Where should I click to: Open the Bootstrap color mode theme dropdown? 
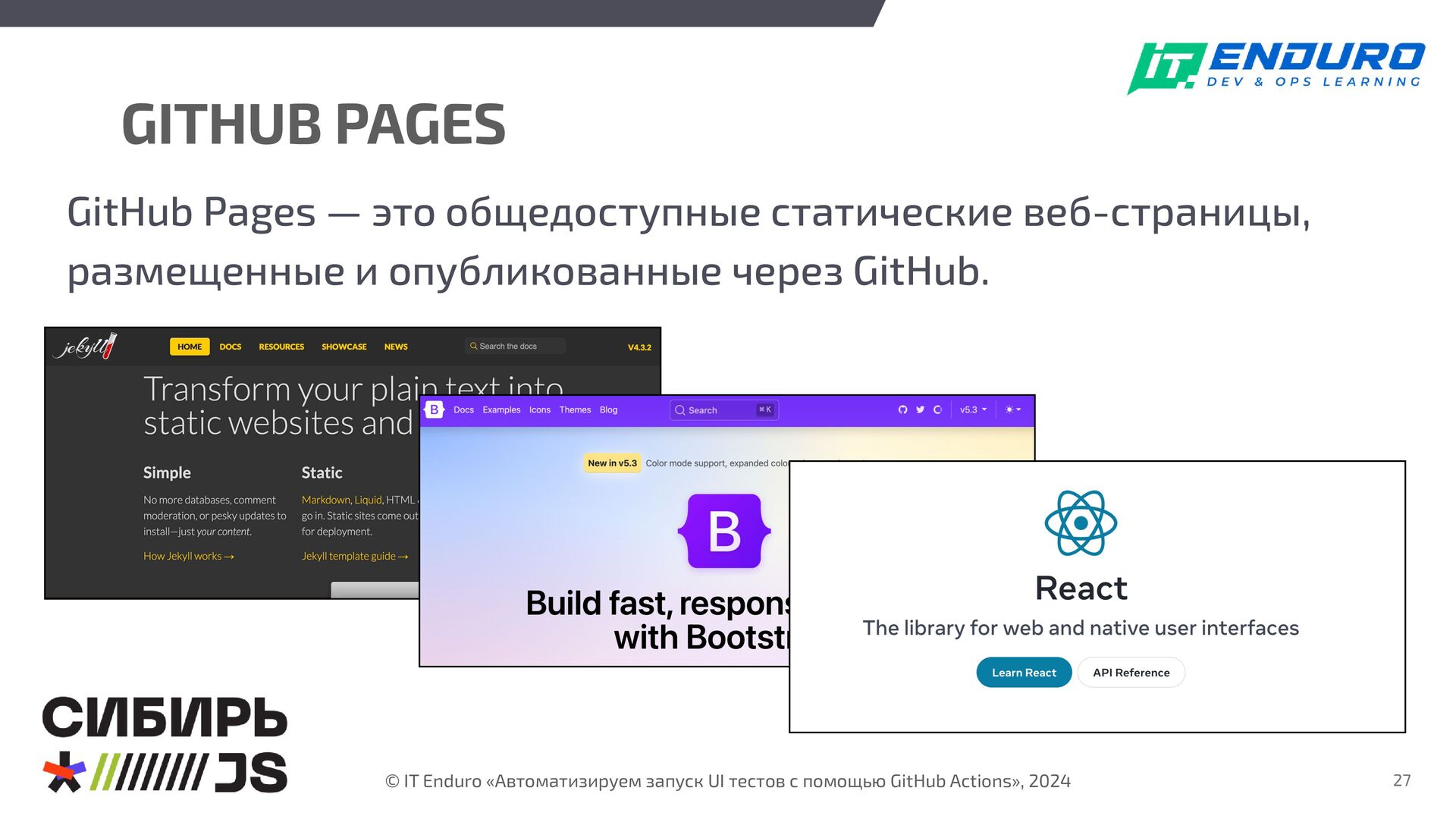(1013, 409)
